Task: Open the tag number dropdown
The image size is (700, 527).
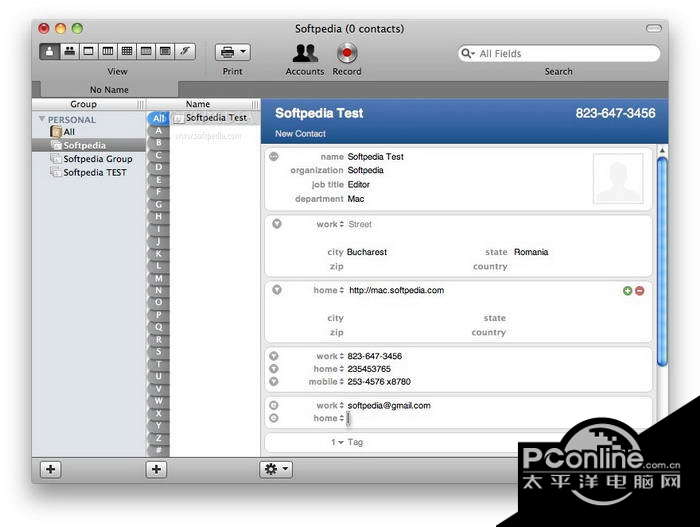Action: click(x=337, y=442)
